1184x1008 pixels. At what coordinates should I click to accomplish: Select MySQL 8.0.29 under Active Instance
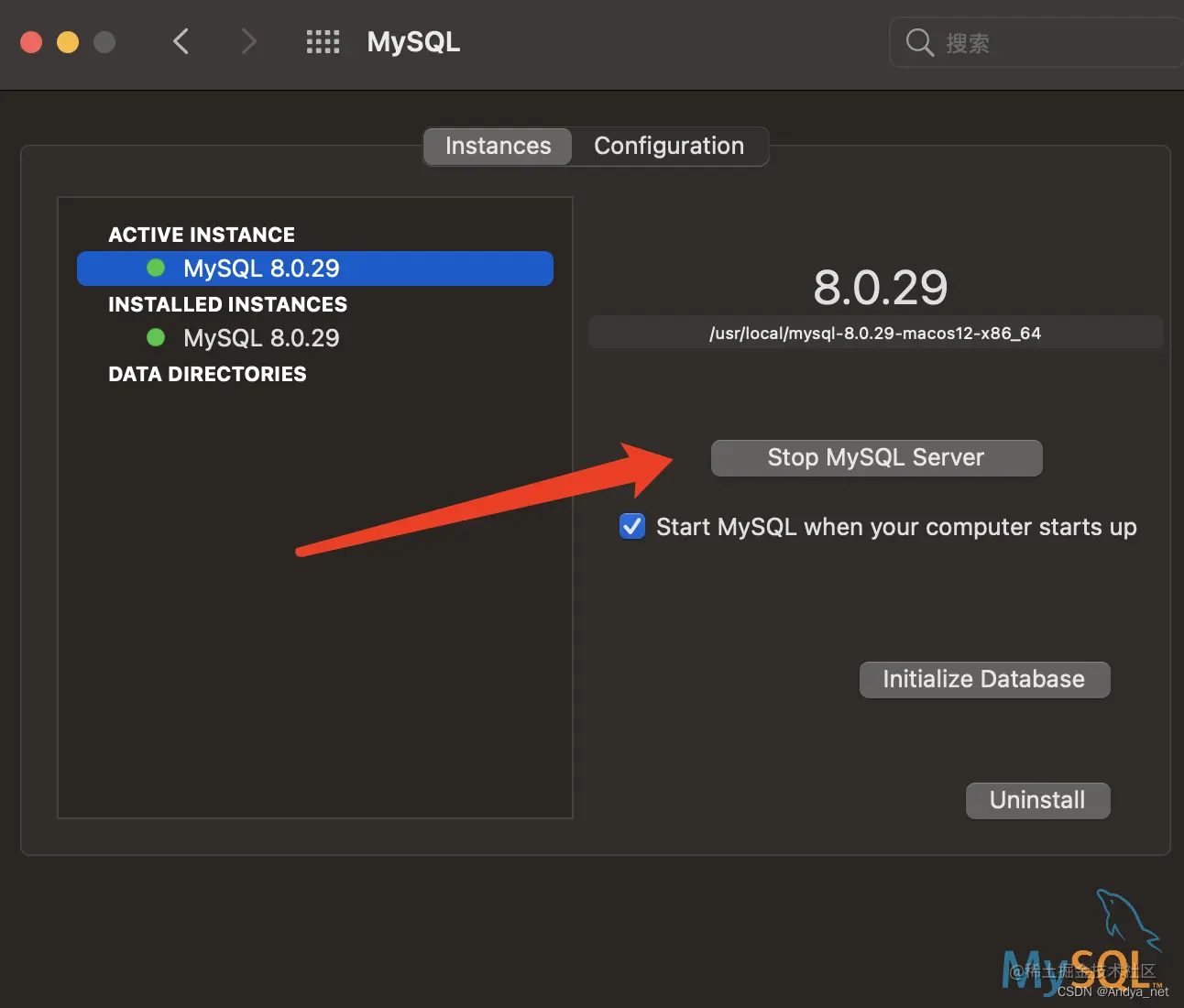[315, 268]
